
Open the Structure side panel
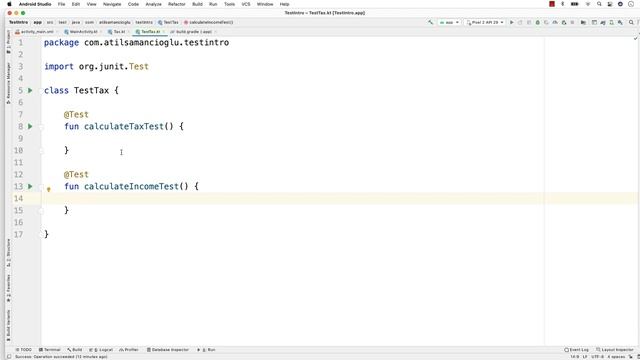pyautogui.click(x=8, y=253)
